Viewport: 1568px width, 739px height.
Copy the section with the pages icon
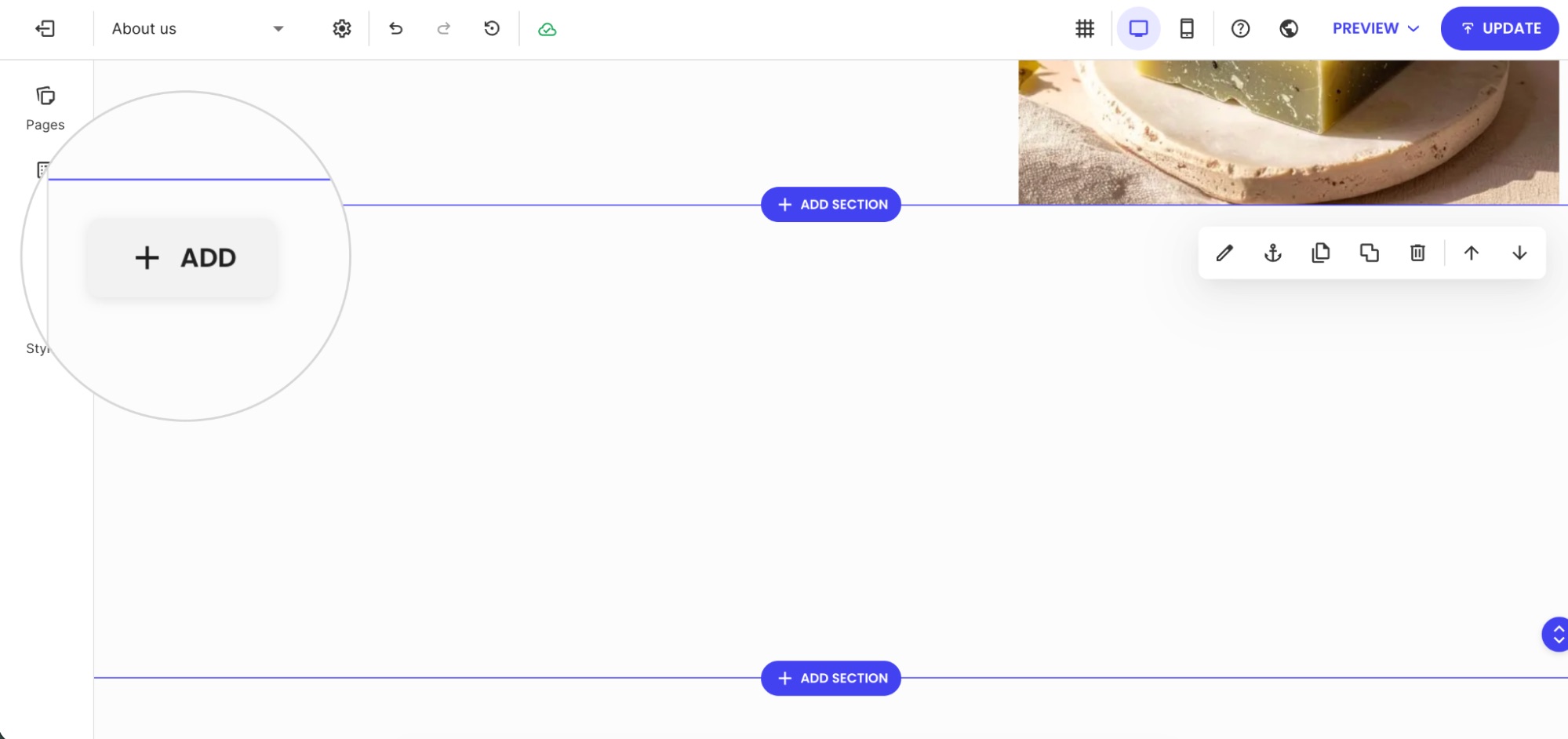pos(1321,253)
